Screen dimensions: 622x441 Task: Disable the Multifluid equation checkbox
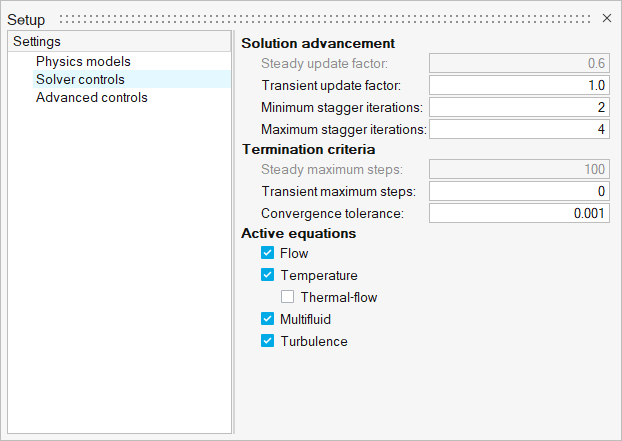(x=267, y=319)
